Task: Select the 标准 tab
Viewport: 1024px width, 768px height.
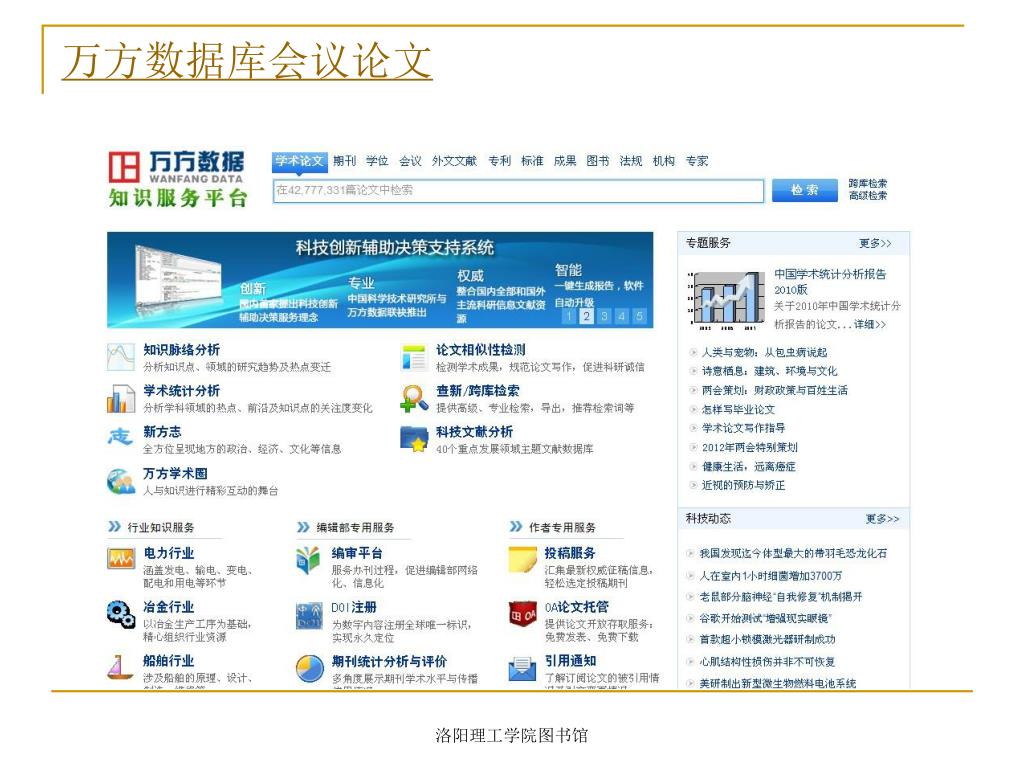Action: [532, 161]
